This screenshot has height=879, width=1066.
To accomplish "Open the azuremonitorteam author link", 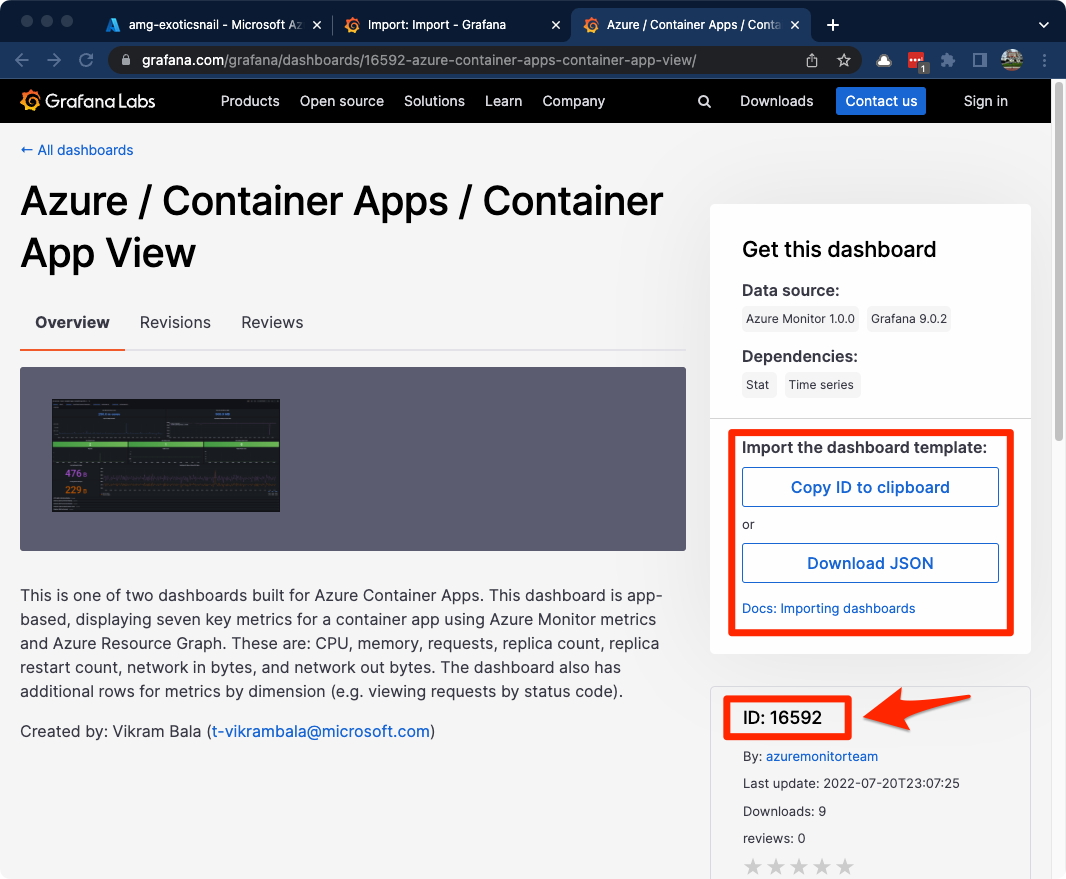I will (822, 757).
